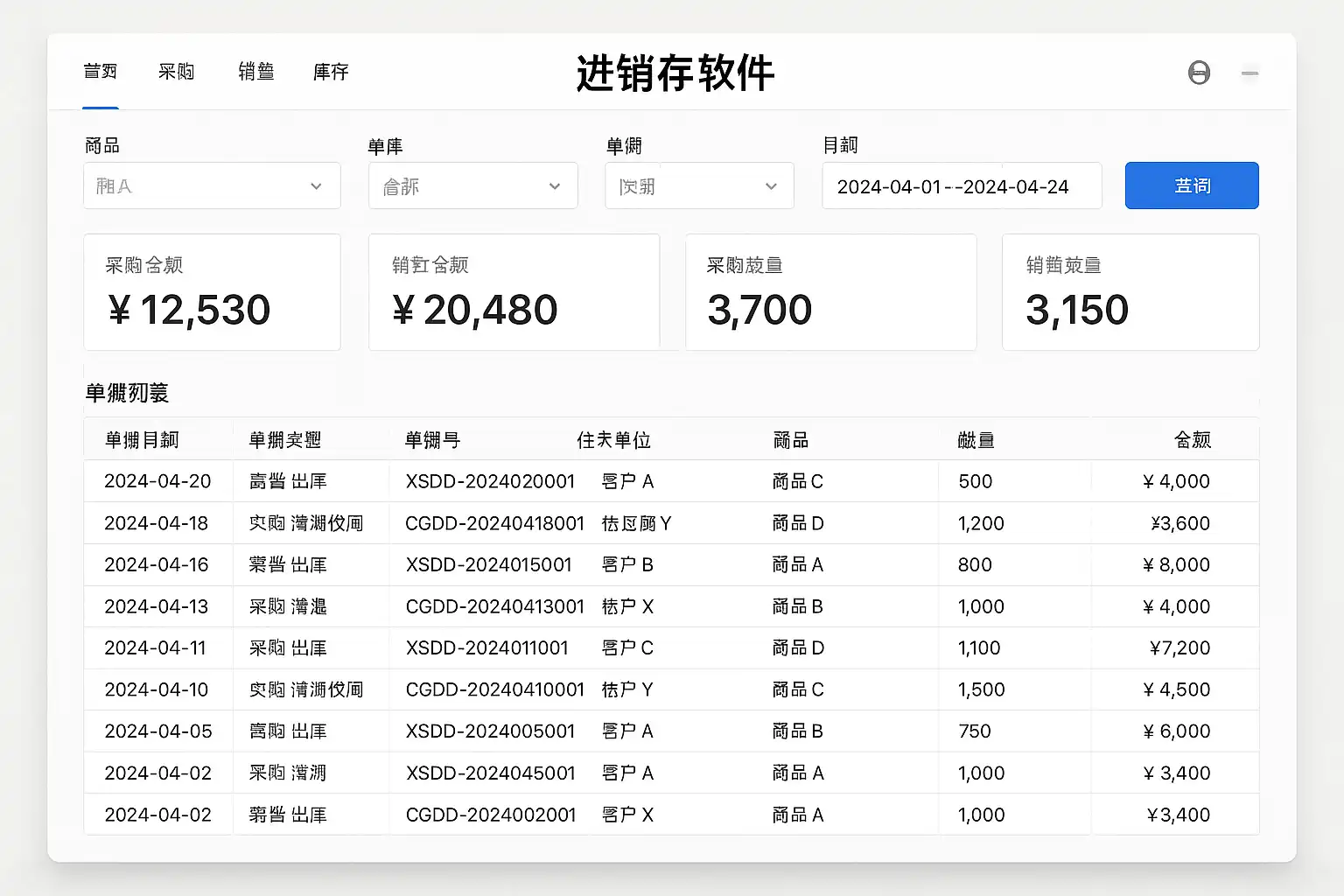Open the 商品 filter dropdown
This screenshot has width=1344, height=896.
coord(212,185)
